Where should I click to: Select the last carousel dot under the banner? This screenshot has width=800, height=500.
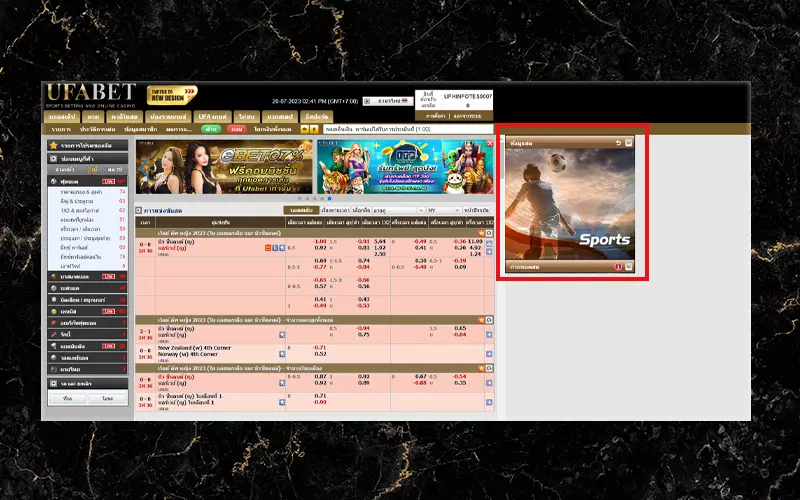pyautogui.click(x=330, y=199)
